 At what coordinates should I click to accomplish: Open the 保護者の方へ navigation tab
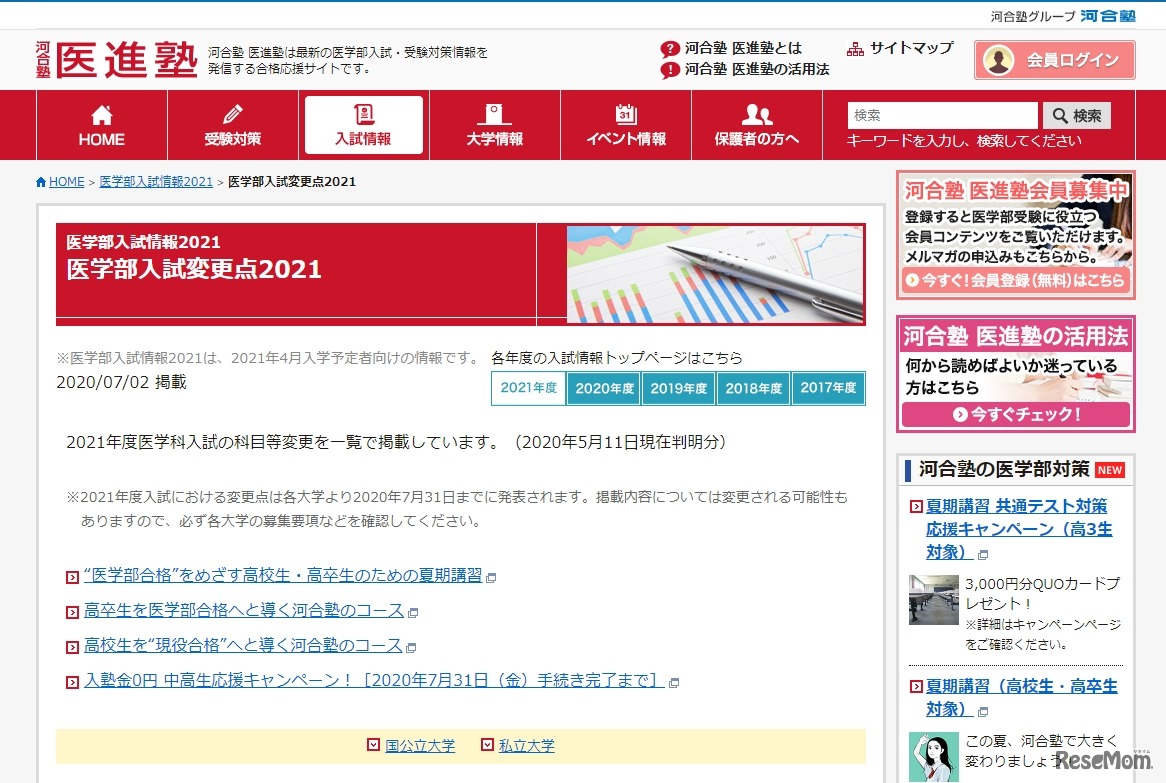756,125
